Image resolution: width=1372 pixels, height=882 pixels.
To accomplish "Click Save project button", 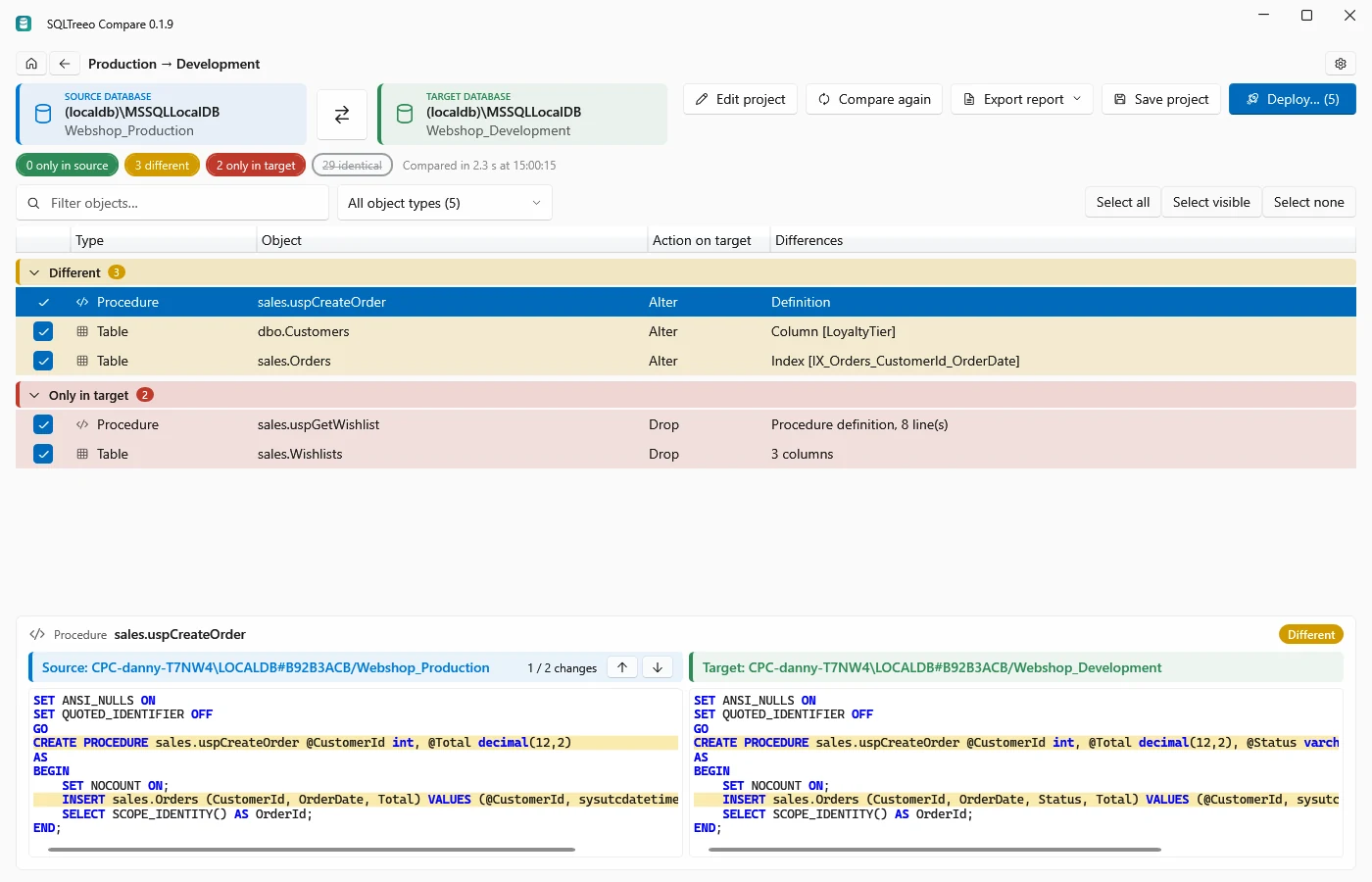I will coord(1161,99).
